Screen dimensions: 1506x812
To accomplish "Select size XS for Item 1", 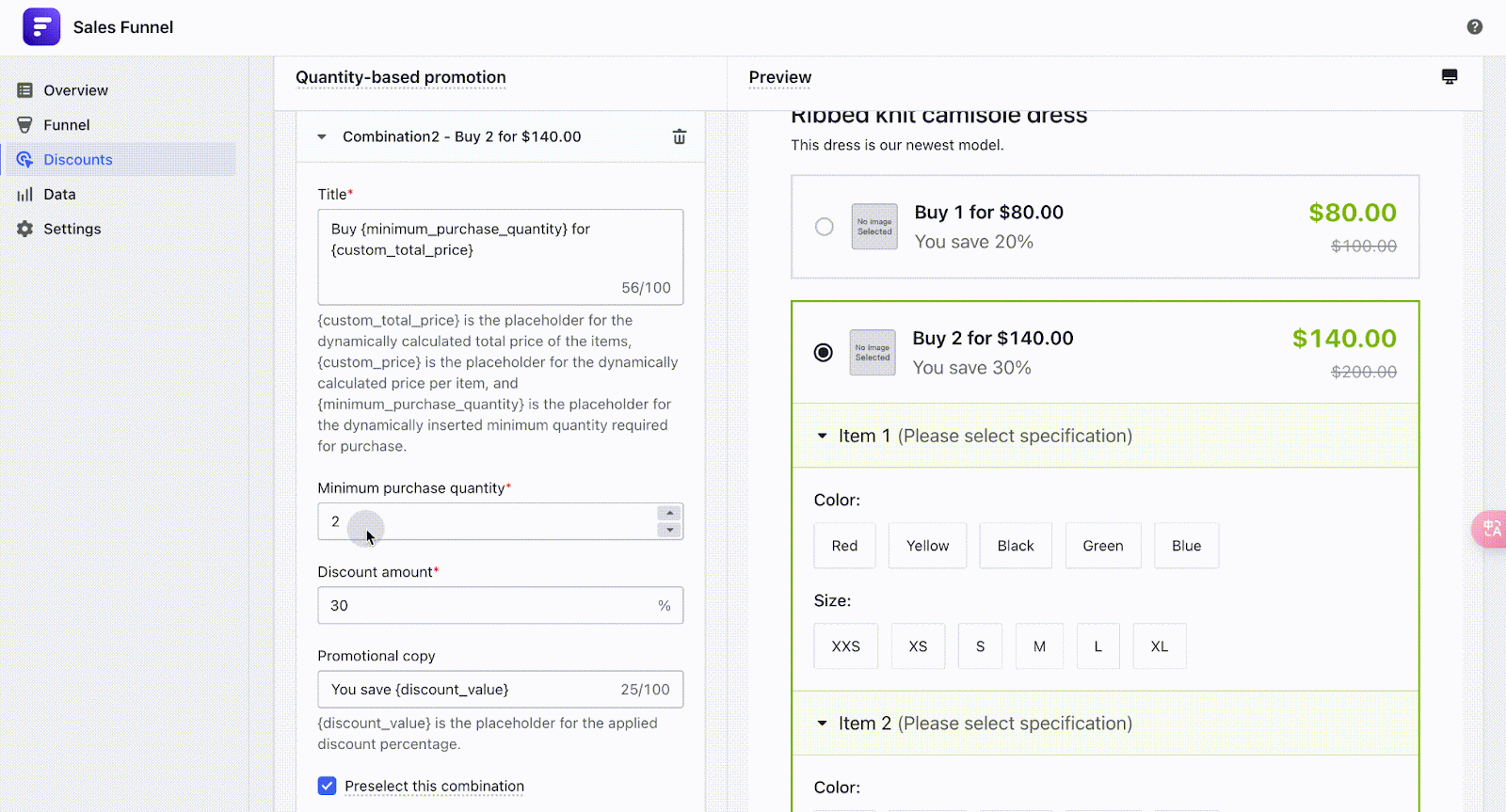I will tap(918, 646).
